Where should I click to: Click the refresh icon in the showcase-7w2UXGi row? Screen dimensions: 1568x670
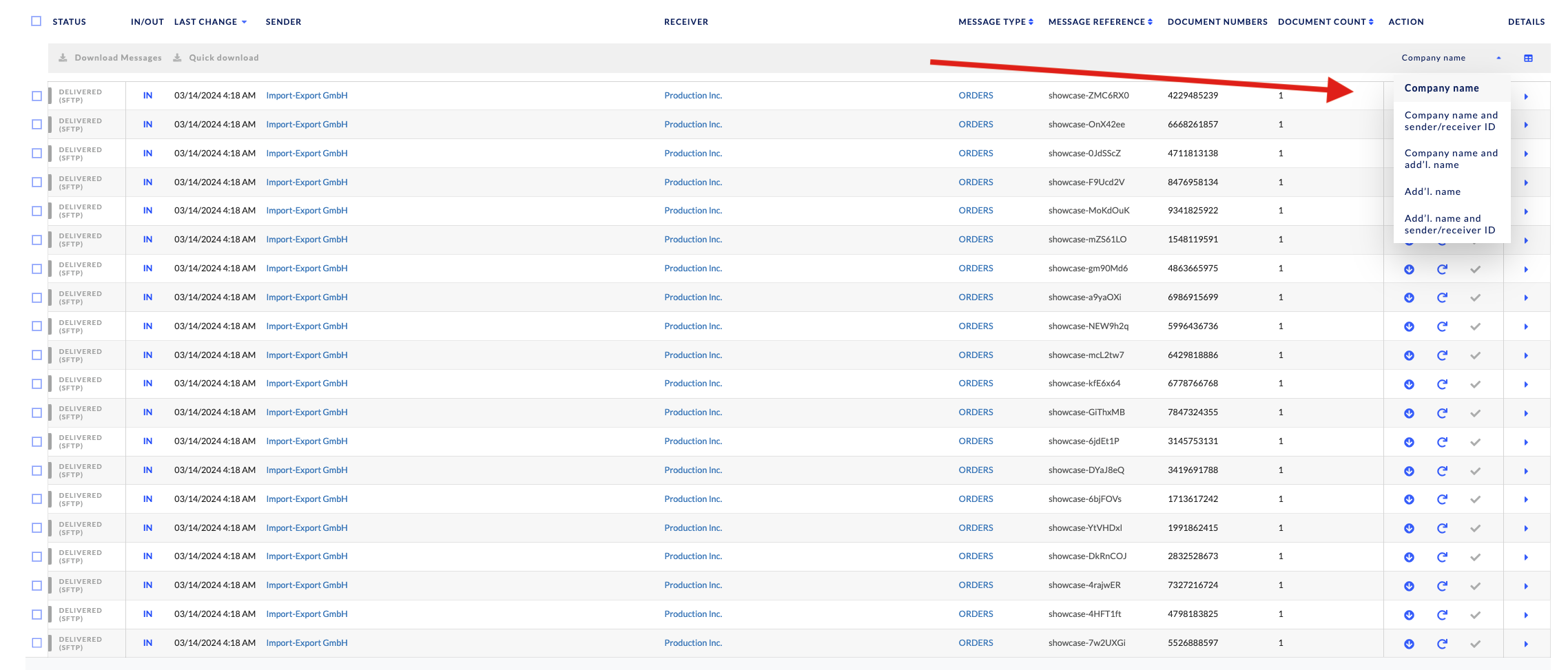(x=1442, y=644)
